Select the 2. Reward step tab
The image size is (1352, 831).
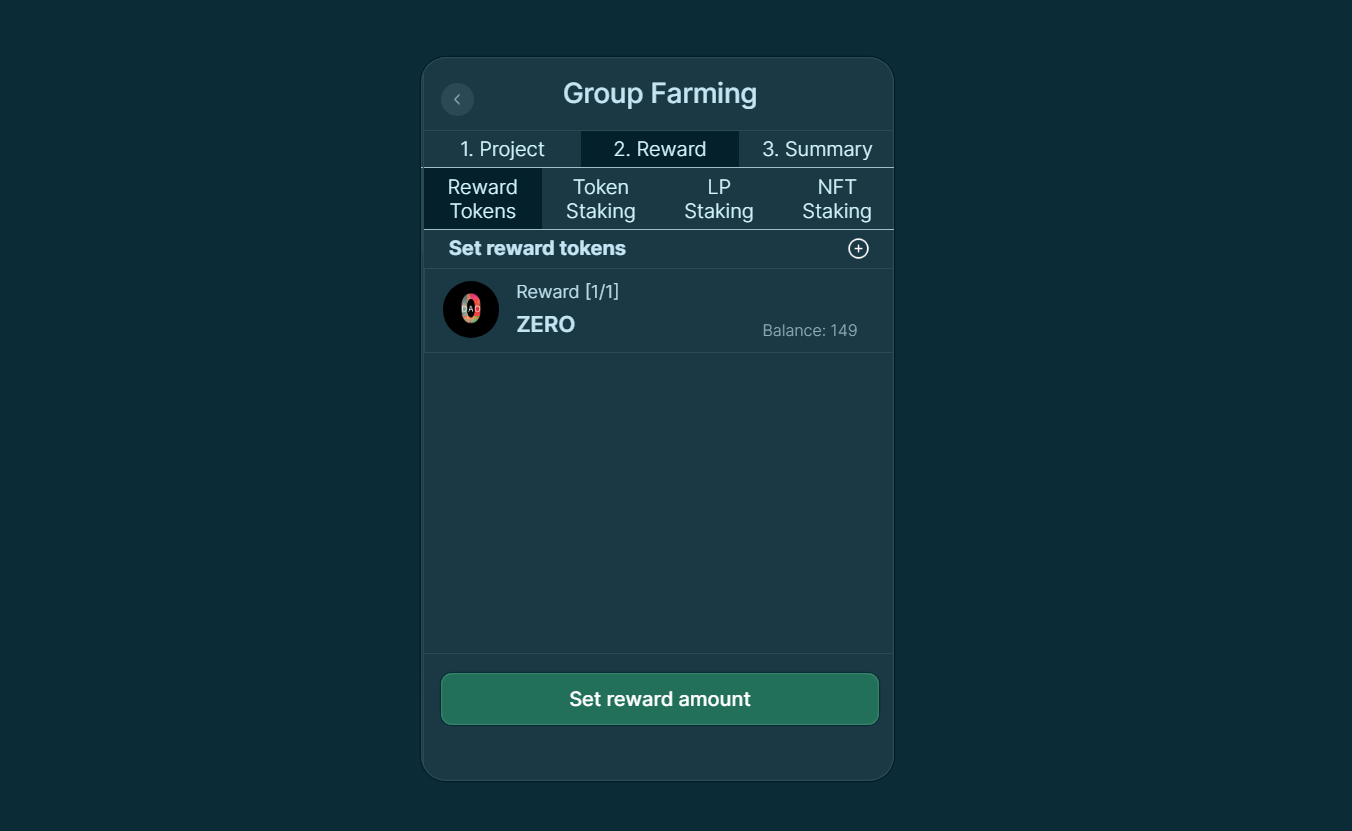[x=660, y=149]
